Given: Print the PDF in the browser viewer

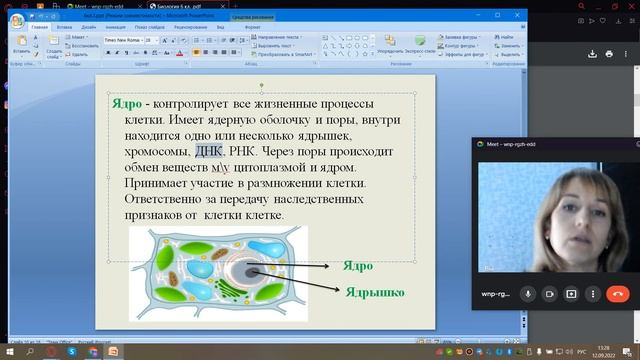Looking at the screenshot, I should (609, 54).
